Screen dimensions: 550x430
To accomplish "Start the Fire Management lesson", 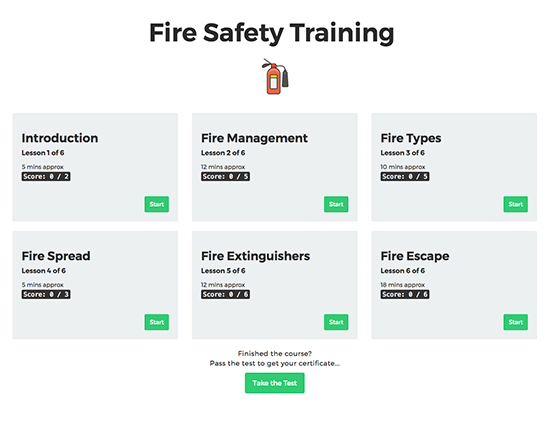I will pyautogui.click(x=336, y=204).
